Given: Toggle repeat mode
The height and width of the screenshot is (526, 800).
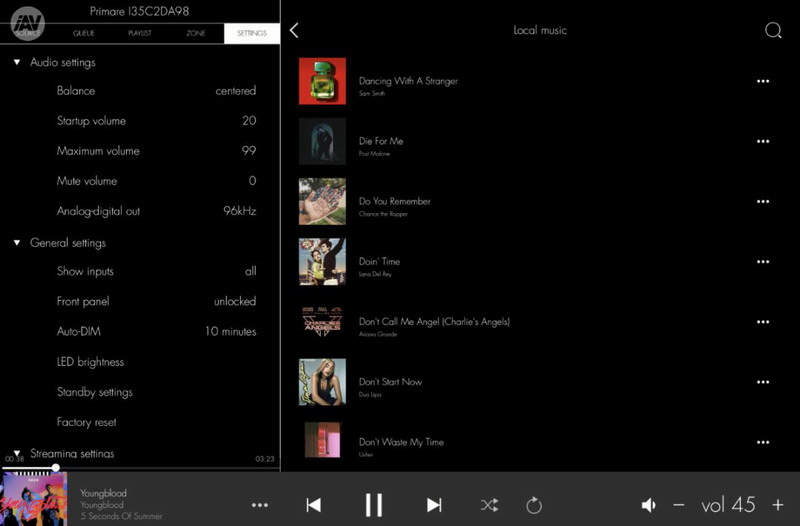Looking at the screenshot, I should point(534,505).
